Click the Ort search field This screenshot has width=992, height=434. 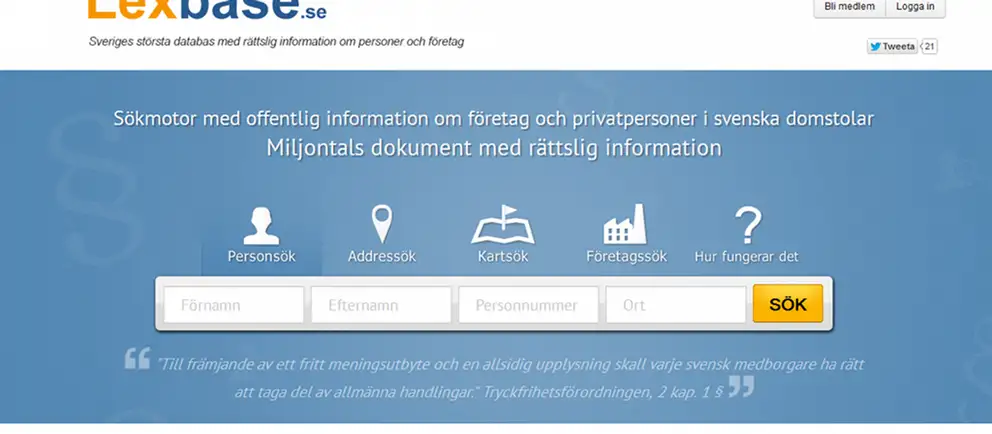[675, 305]
